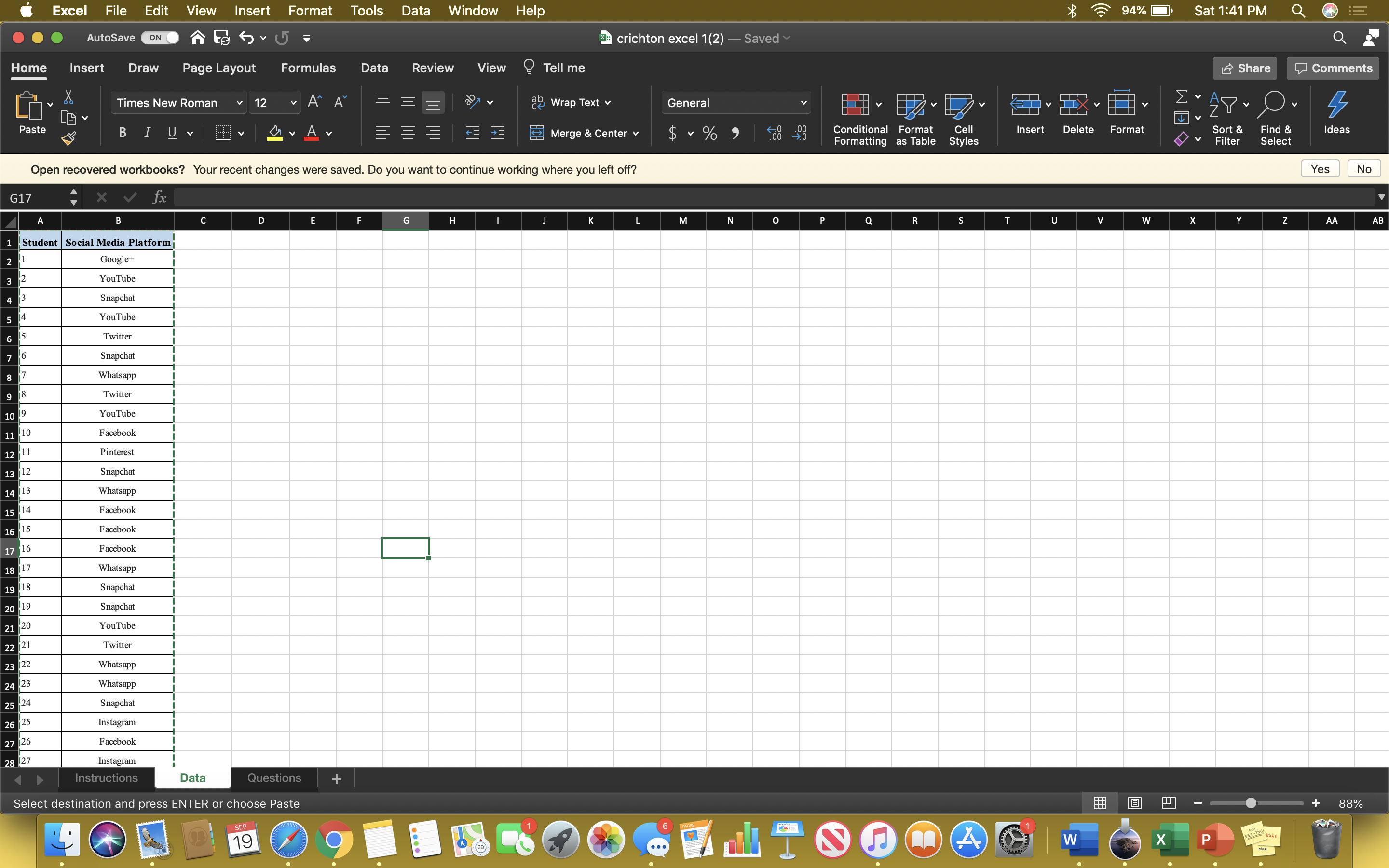Click Yes button for recovered workbook
The image size is (1389, 868).
1319,168
